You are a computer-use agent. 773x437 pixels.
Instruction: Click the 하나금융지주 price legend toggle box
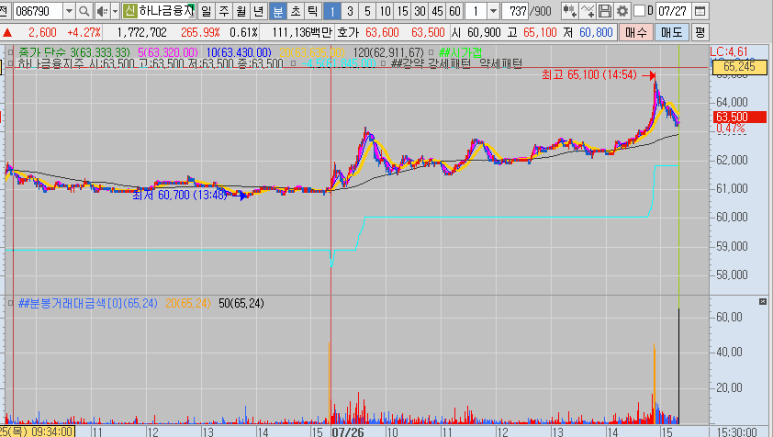coord(9,63)
